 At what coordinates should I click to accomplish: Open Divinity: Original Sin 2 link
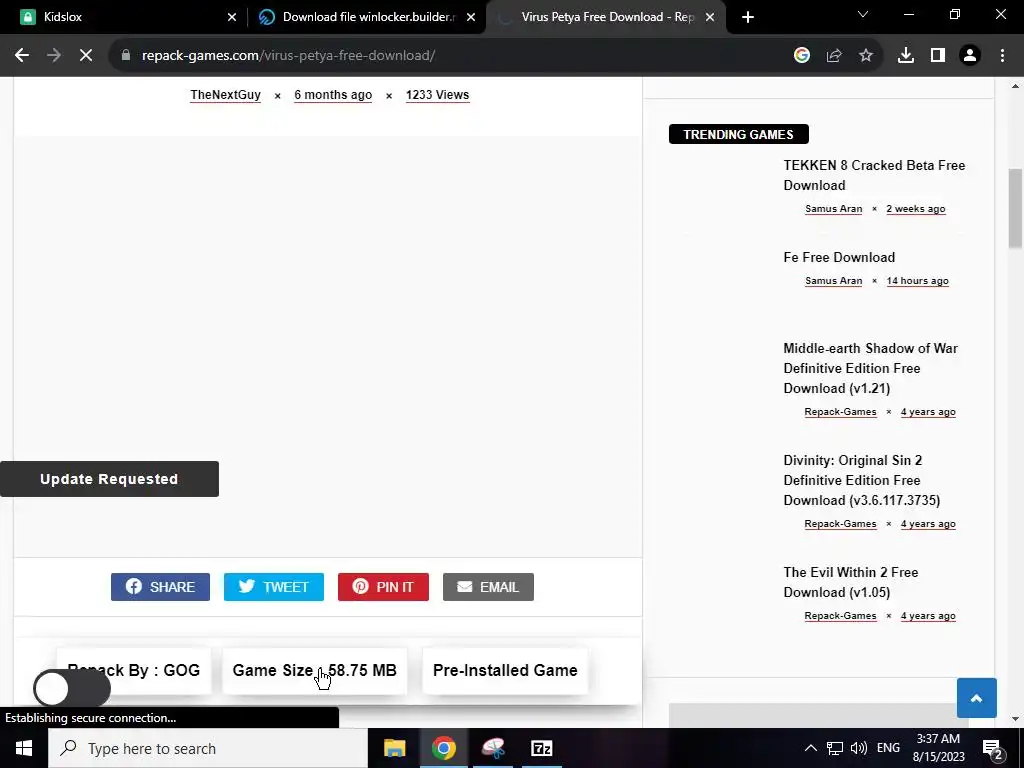click(861, 480)
